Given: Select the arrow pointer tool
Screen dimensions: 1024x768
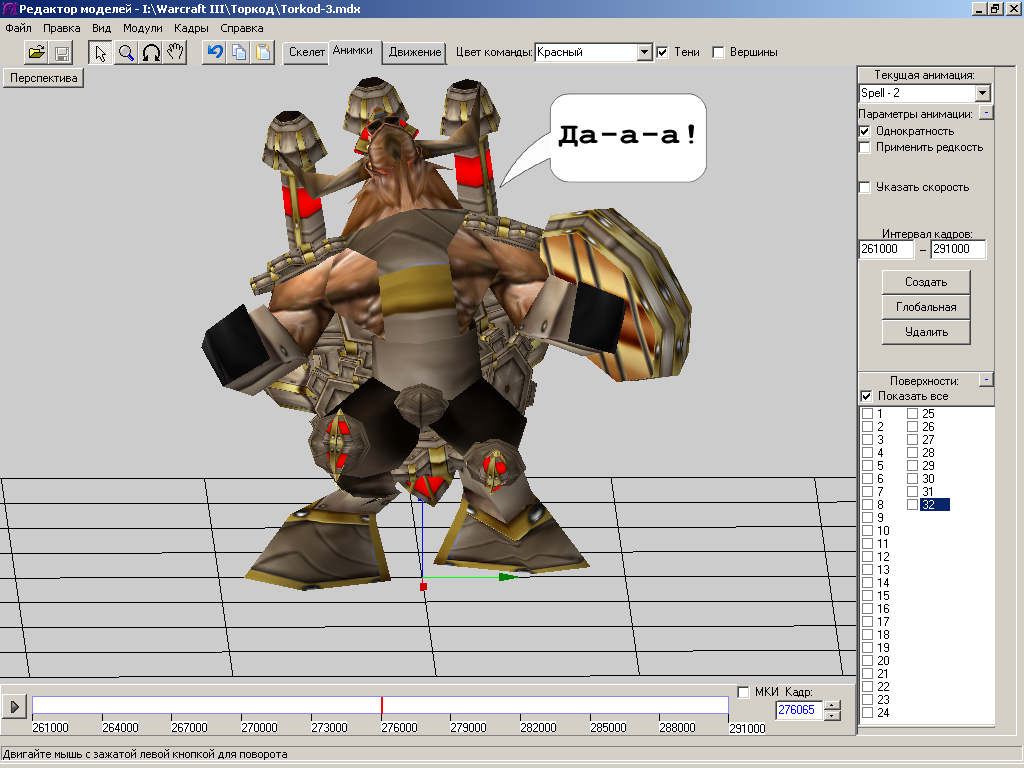Looking at the screenshot, I should pos(101,52).
